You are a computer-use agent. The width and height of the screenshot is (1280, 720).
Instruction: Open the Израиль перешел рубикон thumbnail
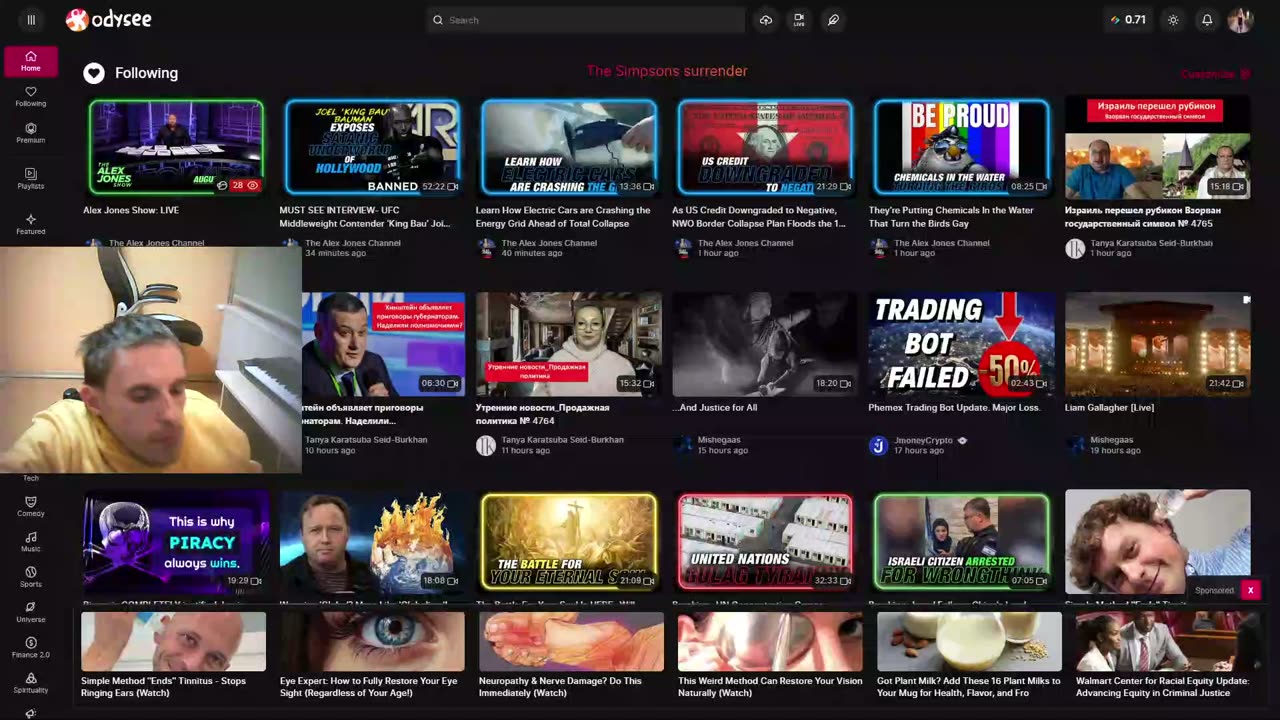[1158, 147]
